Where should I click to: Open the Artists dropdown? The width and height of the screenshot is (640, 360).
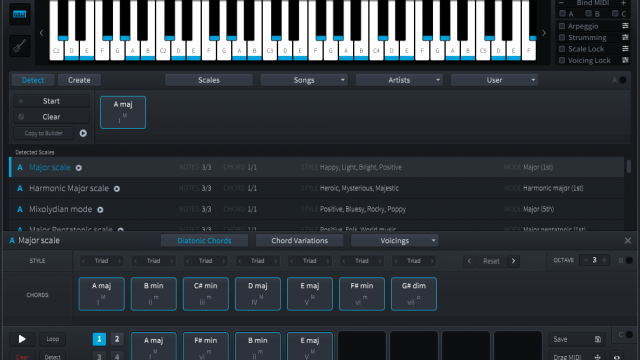pos(399,80)
